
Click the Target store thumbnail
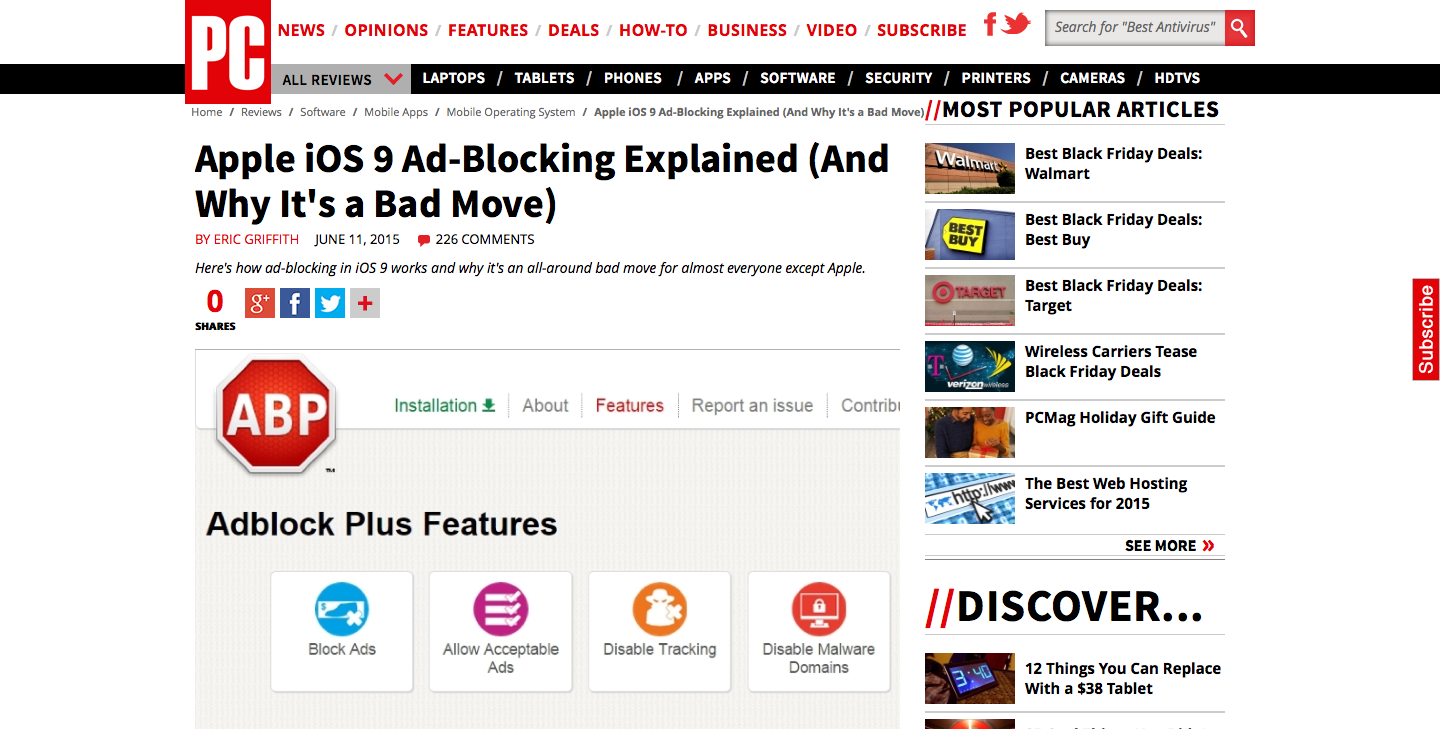pyautogui.click(x=970, y=300)
